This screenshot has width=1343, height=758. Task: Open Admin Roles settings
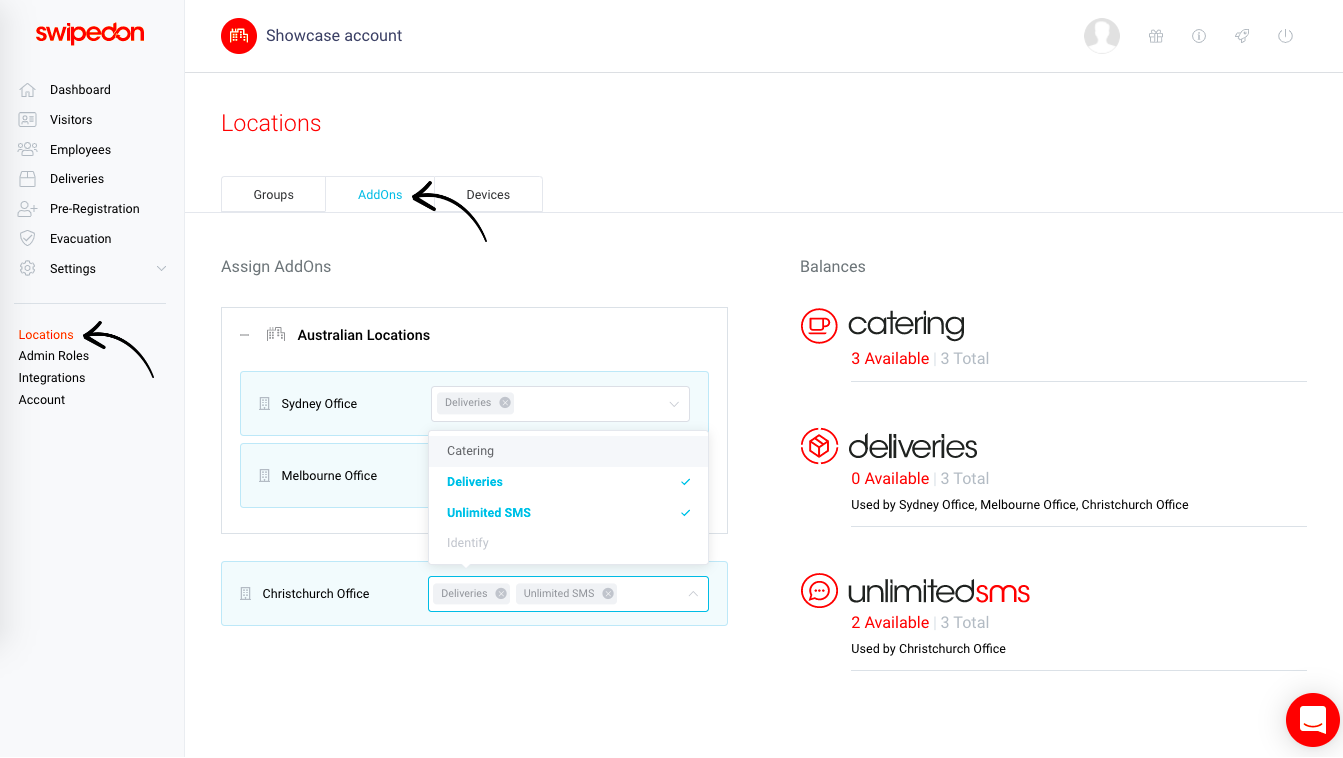(x=54, y=356)
